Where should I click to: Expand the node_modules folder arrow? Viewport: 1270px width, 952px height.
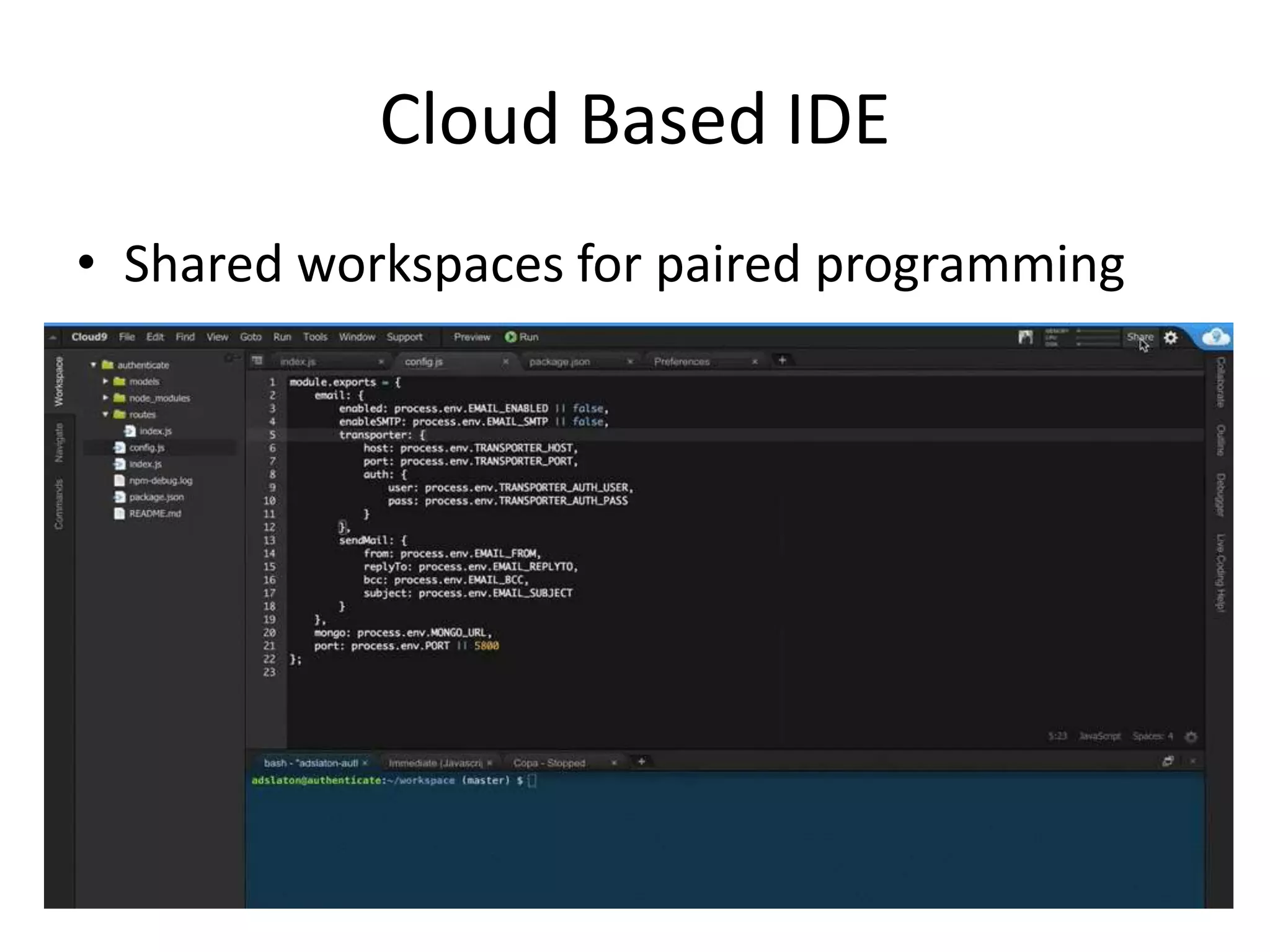(x=105, y=398)
